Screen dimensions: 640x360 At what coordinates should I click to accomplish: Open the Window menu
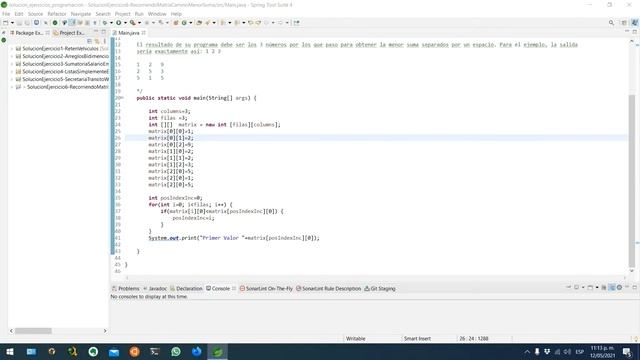157,14
